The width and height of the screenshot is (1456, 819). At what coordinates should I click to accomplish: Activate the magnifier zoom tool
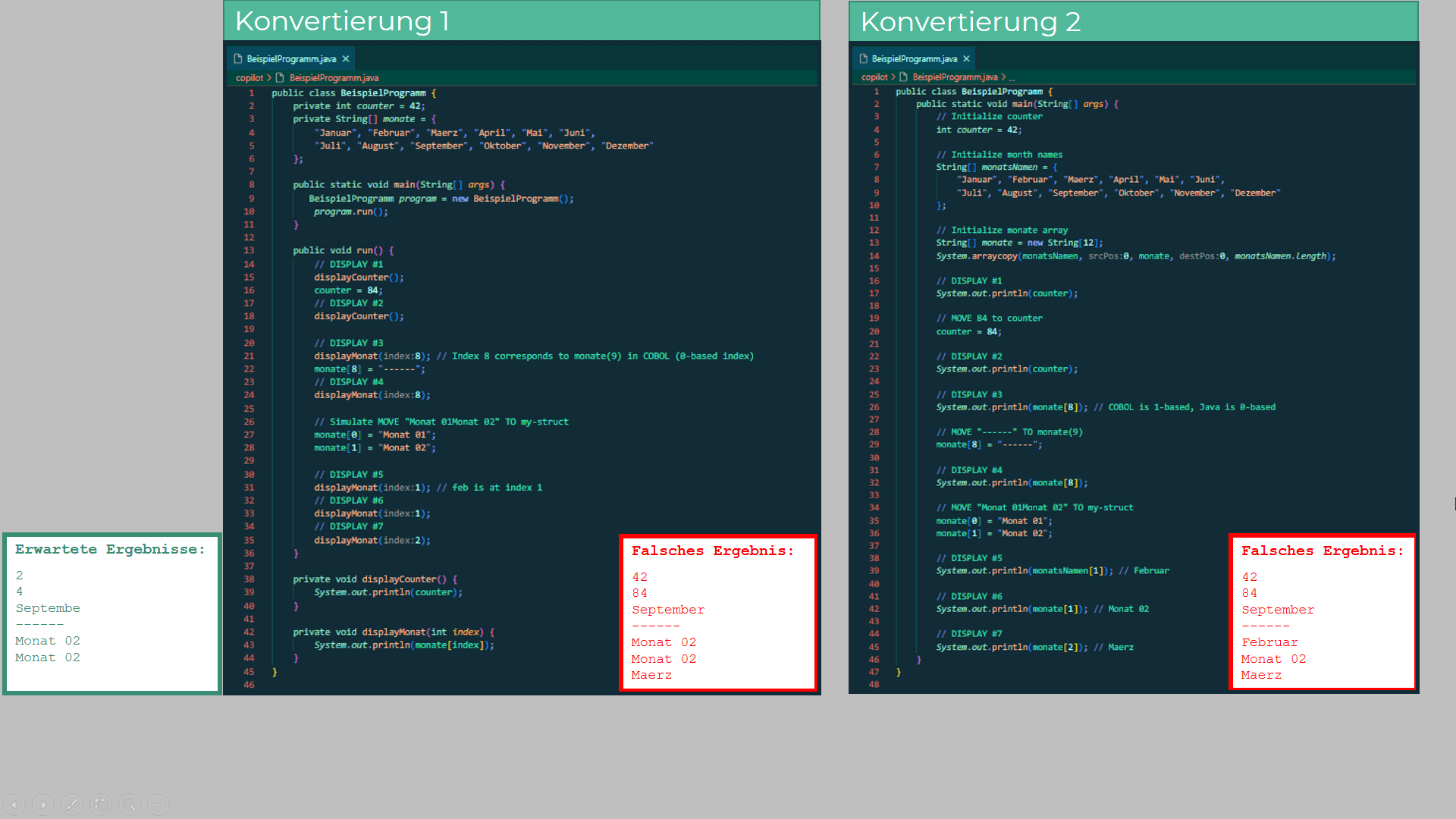pos(130,804)
